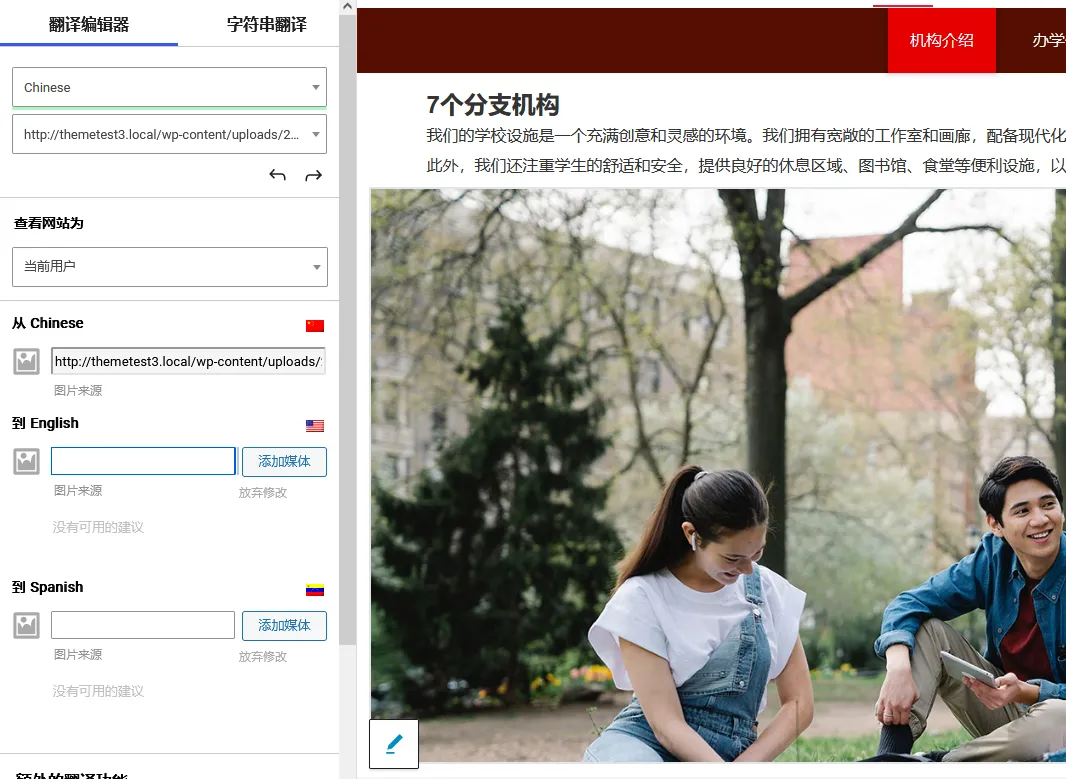This screenshot has height=779, width=1066.
Task: Click the previous string arrow icon
Action: pyautogui.click(x=277, y=176)
